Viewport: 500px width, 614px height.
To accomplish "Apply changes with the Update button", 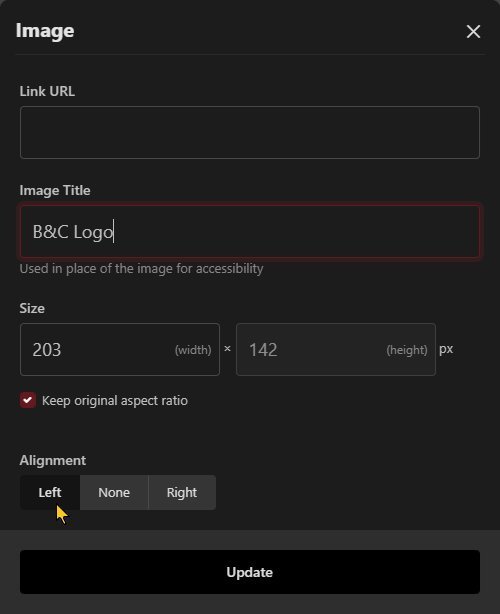I will [x=250, y=572].
